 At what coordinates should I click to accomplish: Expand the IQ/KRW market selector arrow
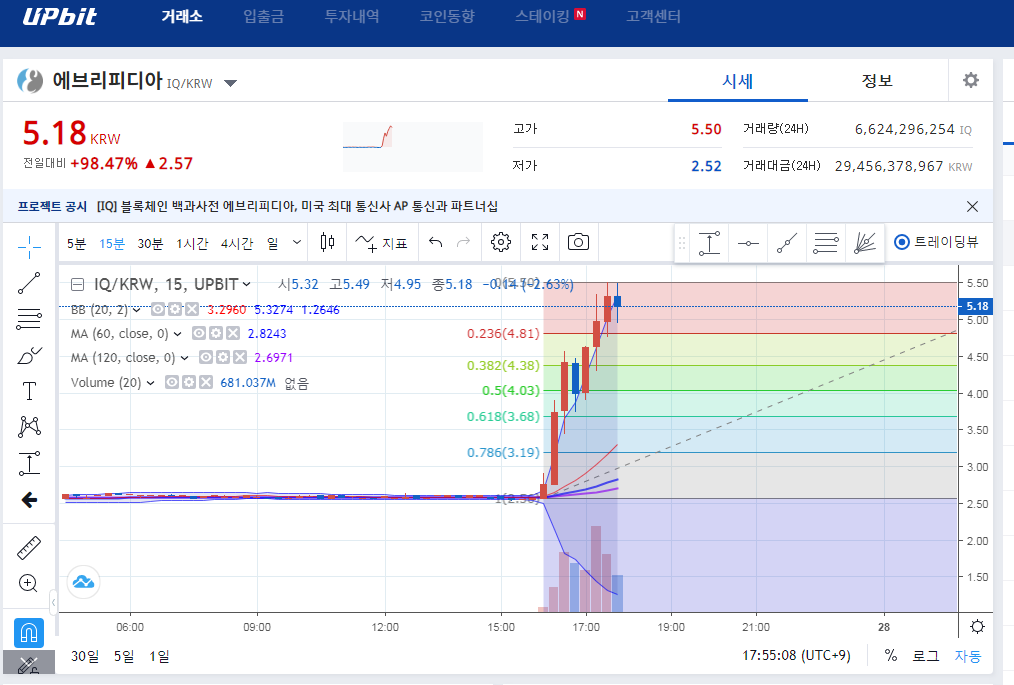[x=230, y=83]
